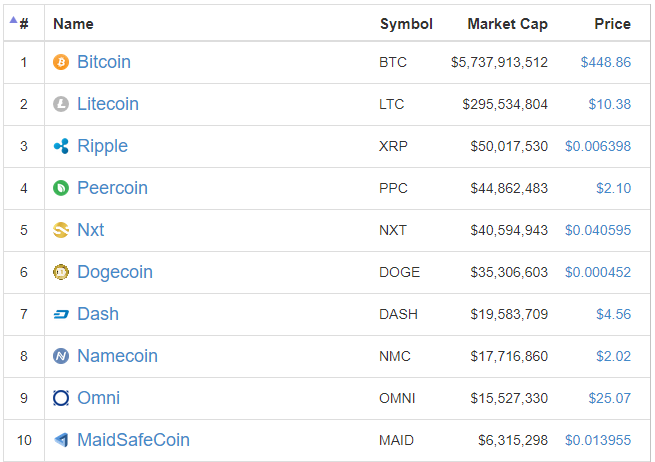Screen dimensions: 655x462
Task: Click the Namecoin N icon
Action: [61, 356]
